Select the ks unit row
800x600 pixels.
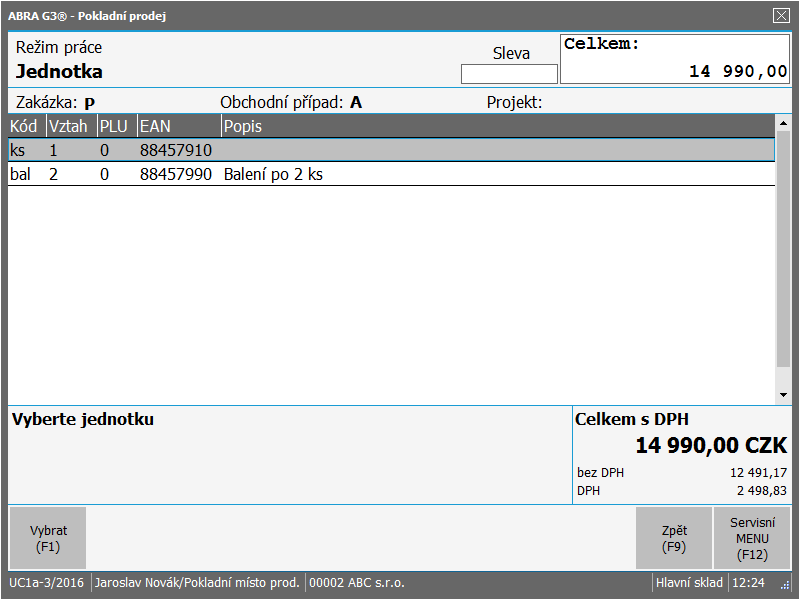pos(390,150)
